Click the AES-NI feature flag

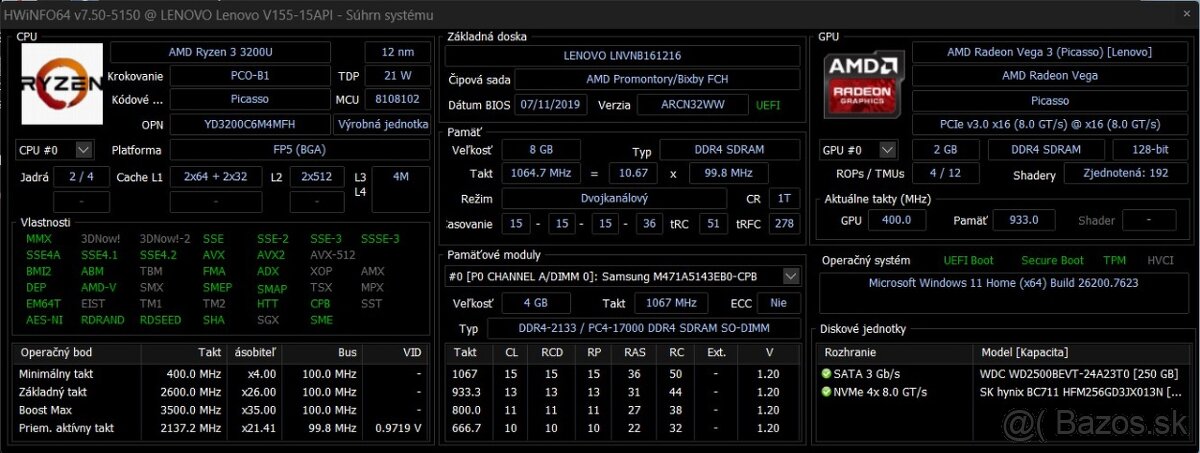43,320
